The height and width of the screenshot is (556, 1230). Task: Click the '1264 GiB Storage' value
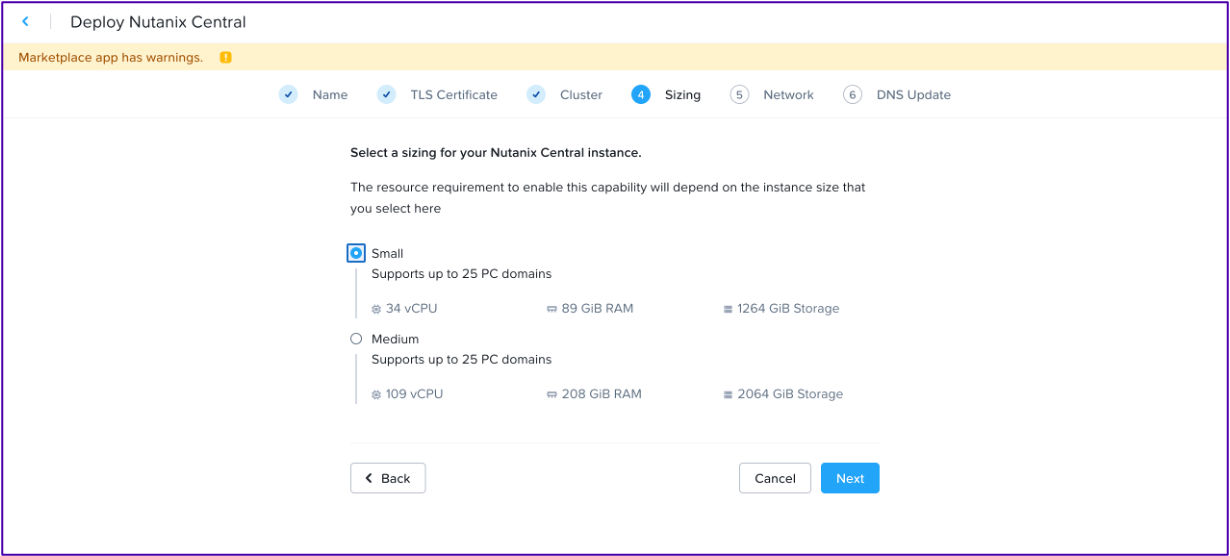click(788, 309)
